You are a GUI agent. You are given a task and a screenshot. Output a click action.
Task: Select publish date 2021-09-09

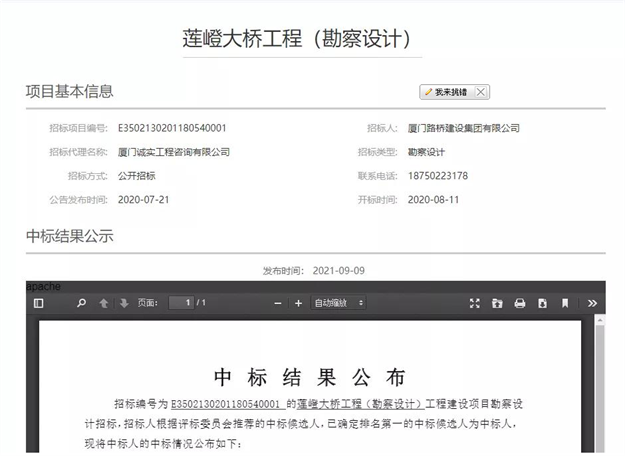click(x=339, y=271)
